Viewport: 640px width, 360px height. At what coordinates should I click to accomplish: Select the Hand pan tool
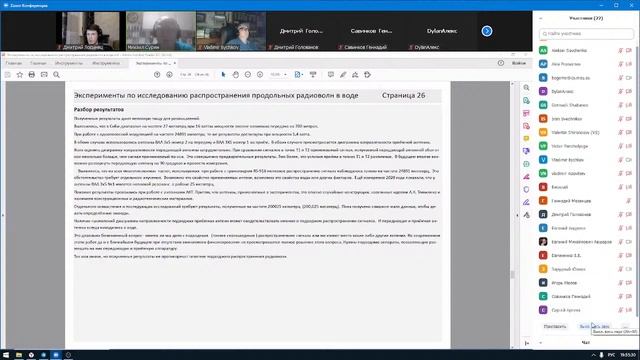coord(236,75)
